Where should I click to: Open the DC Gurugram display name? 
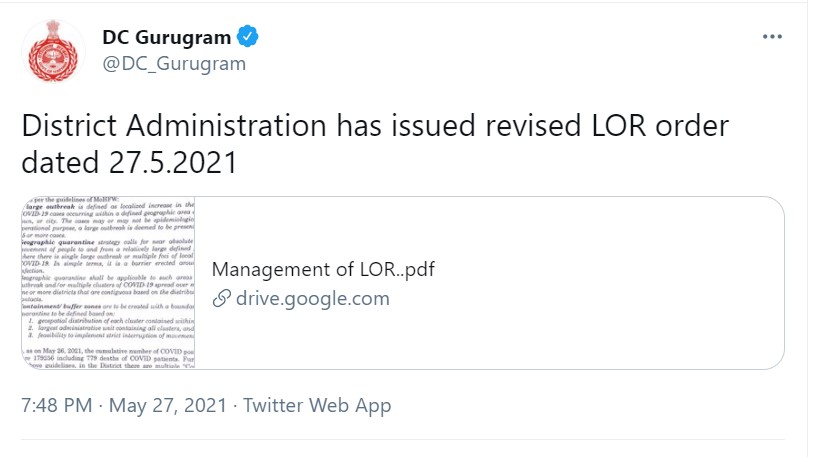[167, 38]
